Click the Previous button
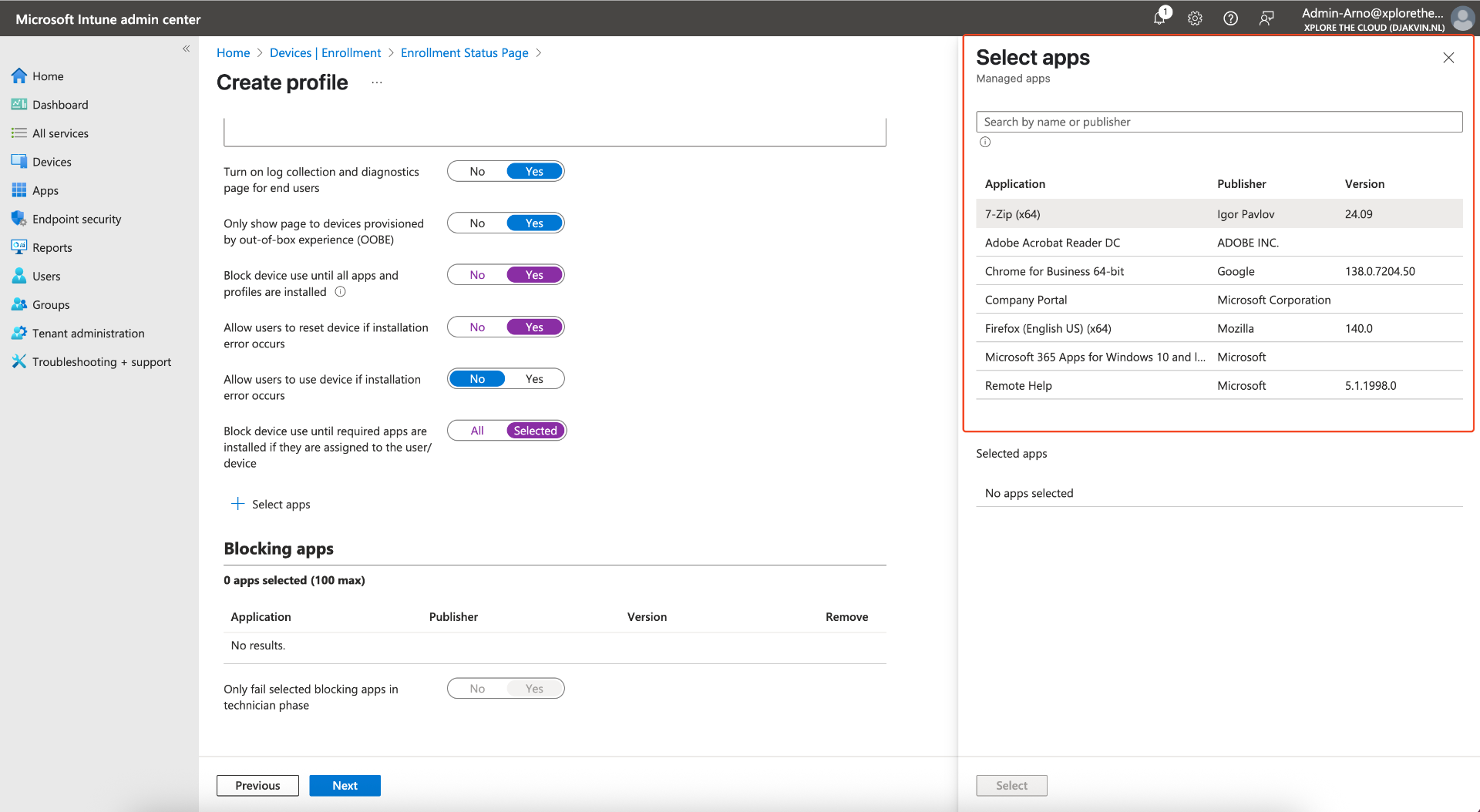Image resolution: width=1480 pixels, height=812 pixels. [x=257, y=785]
